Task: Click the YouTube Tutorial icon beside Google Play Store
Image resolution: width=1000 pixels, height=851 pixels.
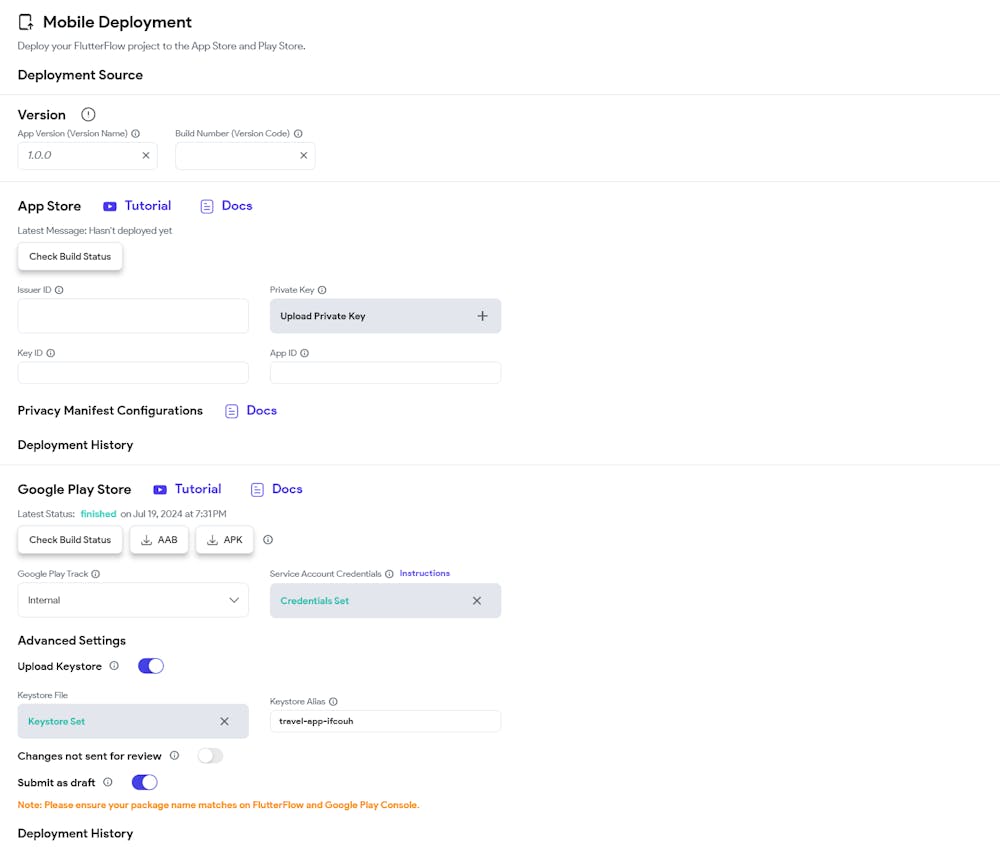Action: [160, 489]
